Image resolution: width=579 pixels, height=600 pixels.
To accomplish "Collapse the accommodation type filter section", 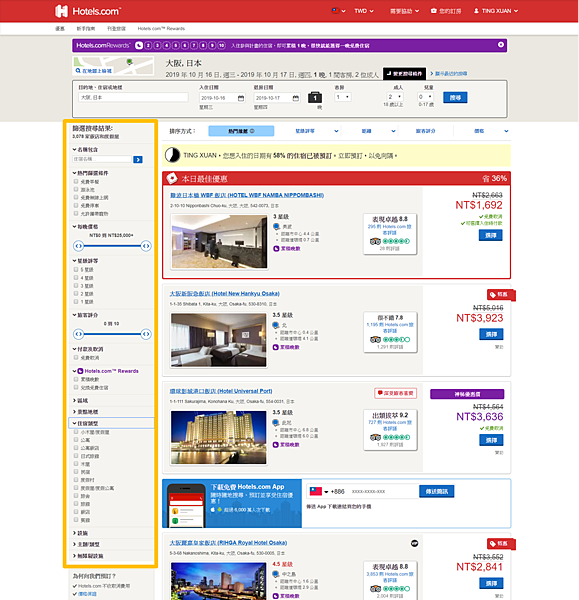I will click(85, 423).
